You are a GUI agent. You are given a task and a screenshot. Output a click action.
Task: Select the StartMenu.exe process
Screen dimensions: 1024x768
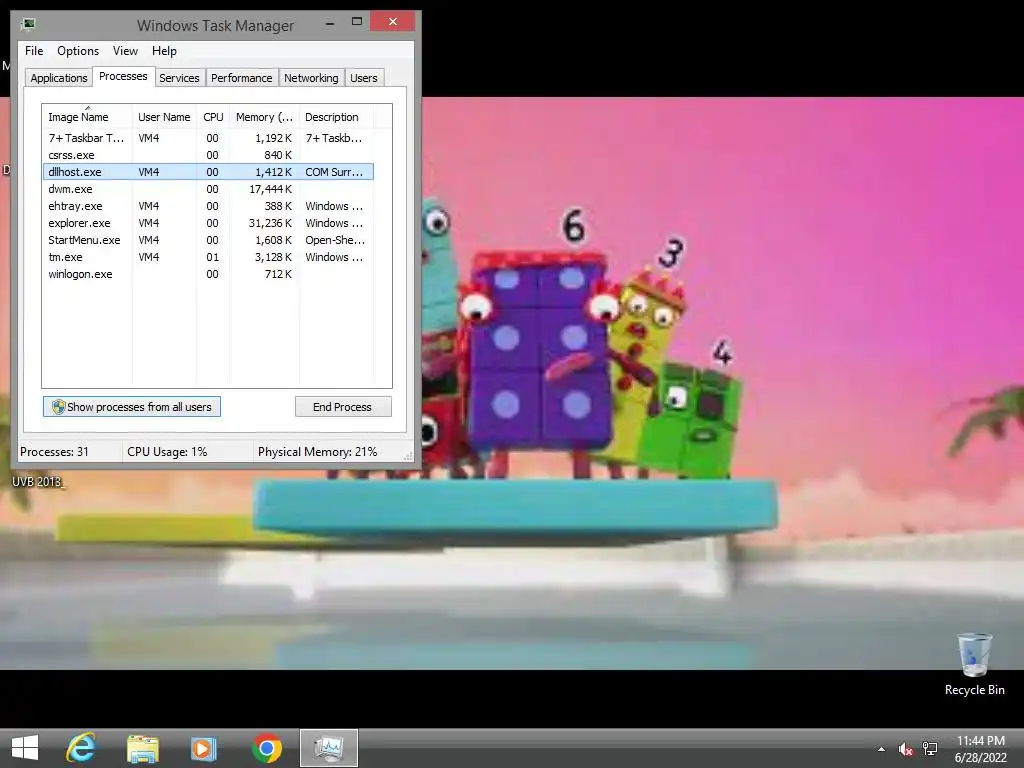208,240
